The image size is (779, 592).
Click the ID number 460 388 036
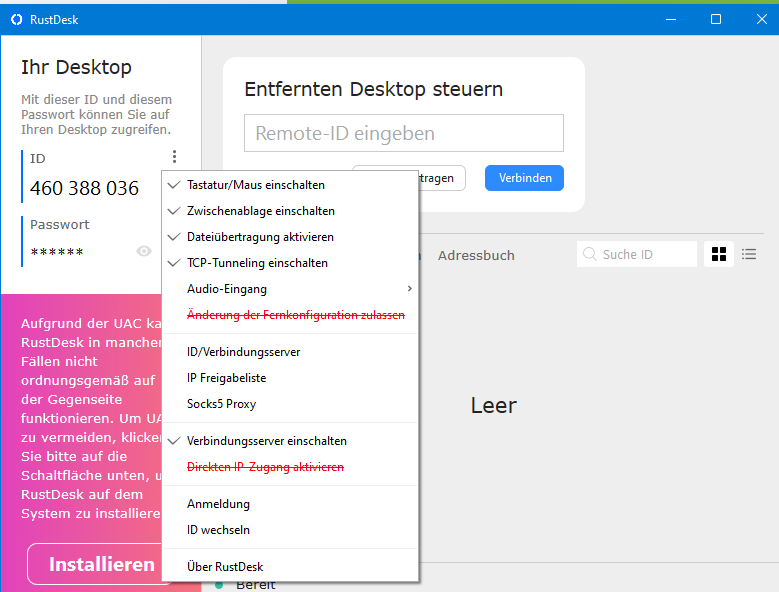tap(84, 188)
